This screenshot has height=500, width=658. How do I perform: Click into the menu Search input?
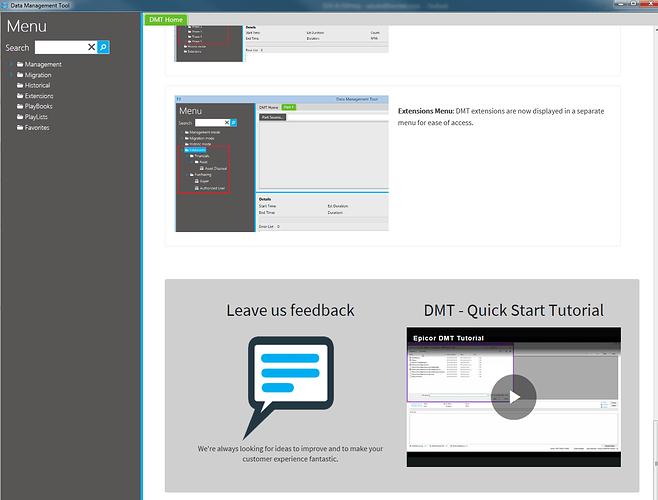(x=61, y=47)
